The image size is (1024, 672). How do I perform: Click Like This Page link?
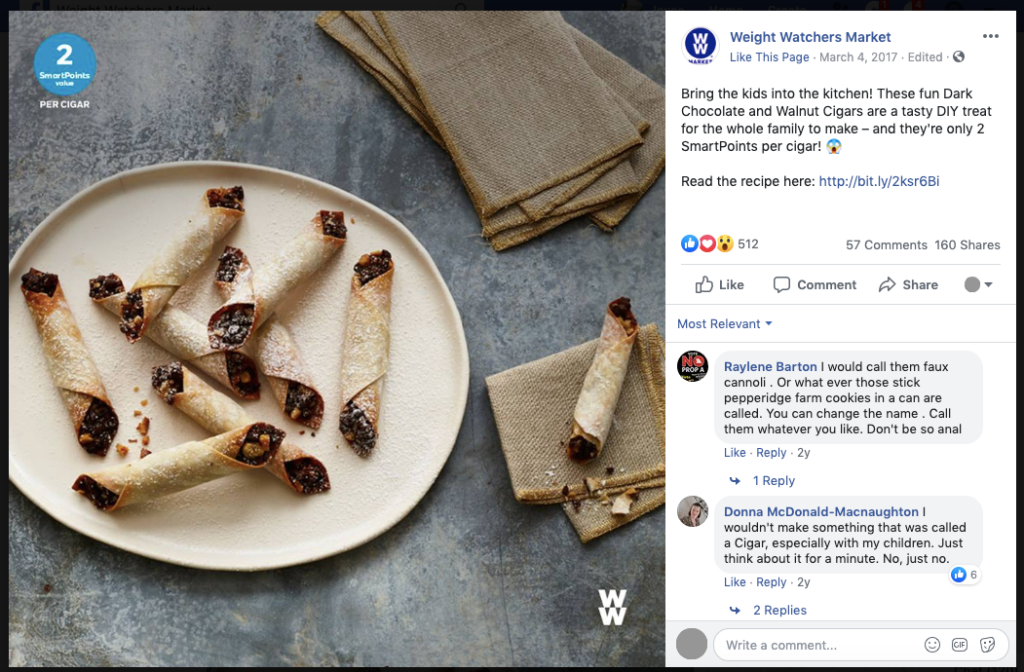[x=769, y=57]
